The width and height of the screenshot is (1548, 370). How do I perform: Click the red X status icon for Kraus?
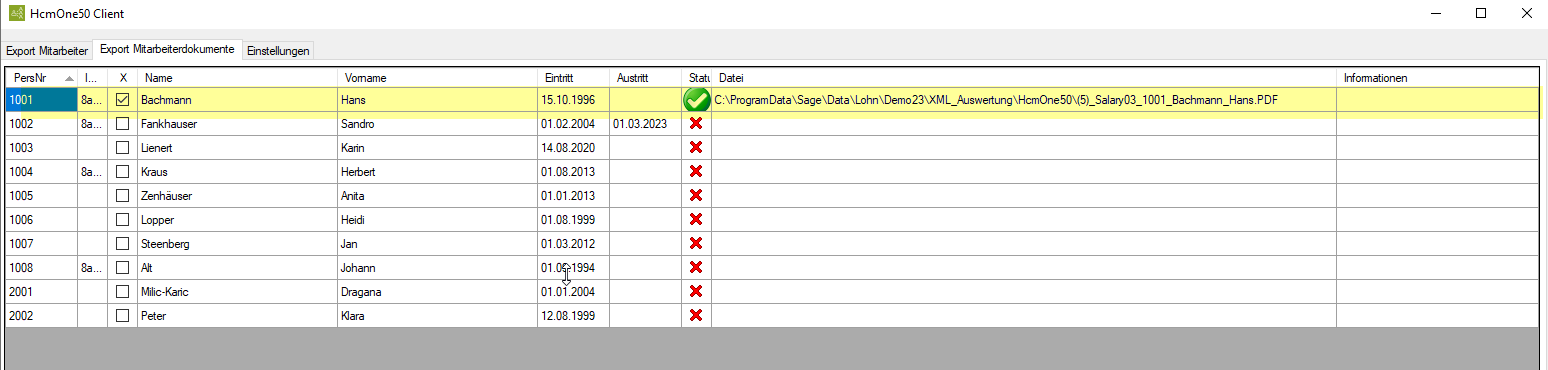(696, 171)
